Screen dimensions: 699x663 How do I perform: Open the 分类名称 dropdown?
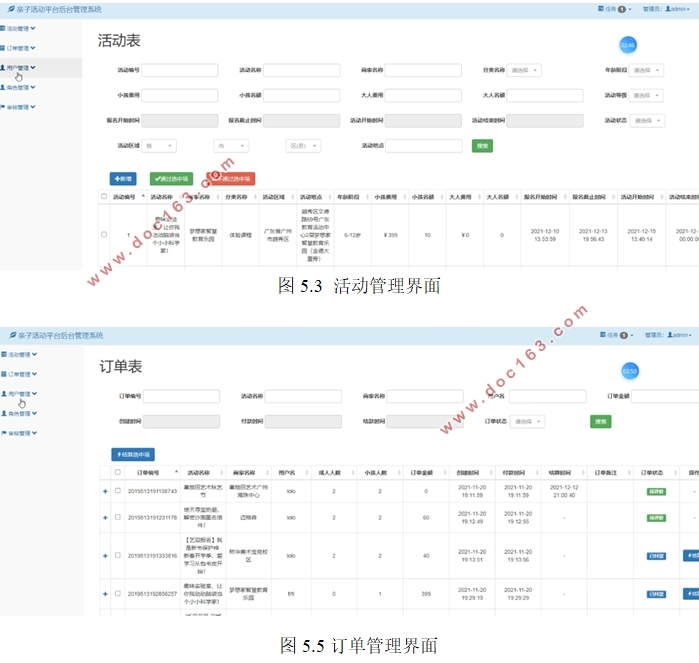pos(524,70)
